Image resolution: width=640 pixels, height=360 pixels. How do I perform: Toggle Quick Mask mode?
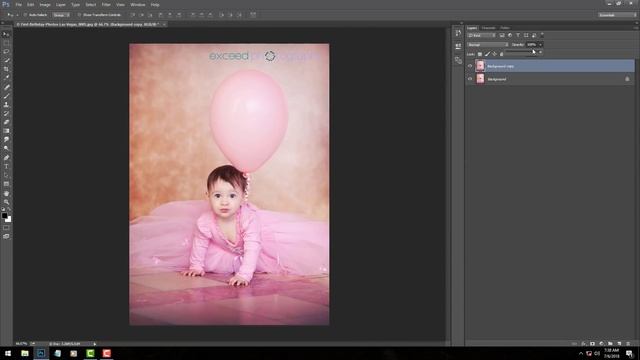(6, 228)
